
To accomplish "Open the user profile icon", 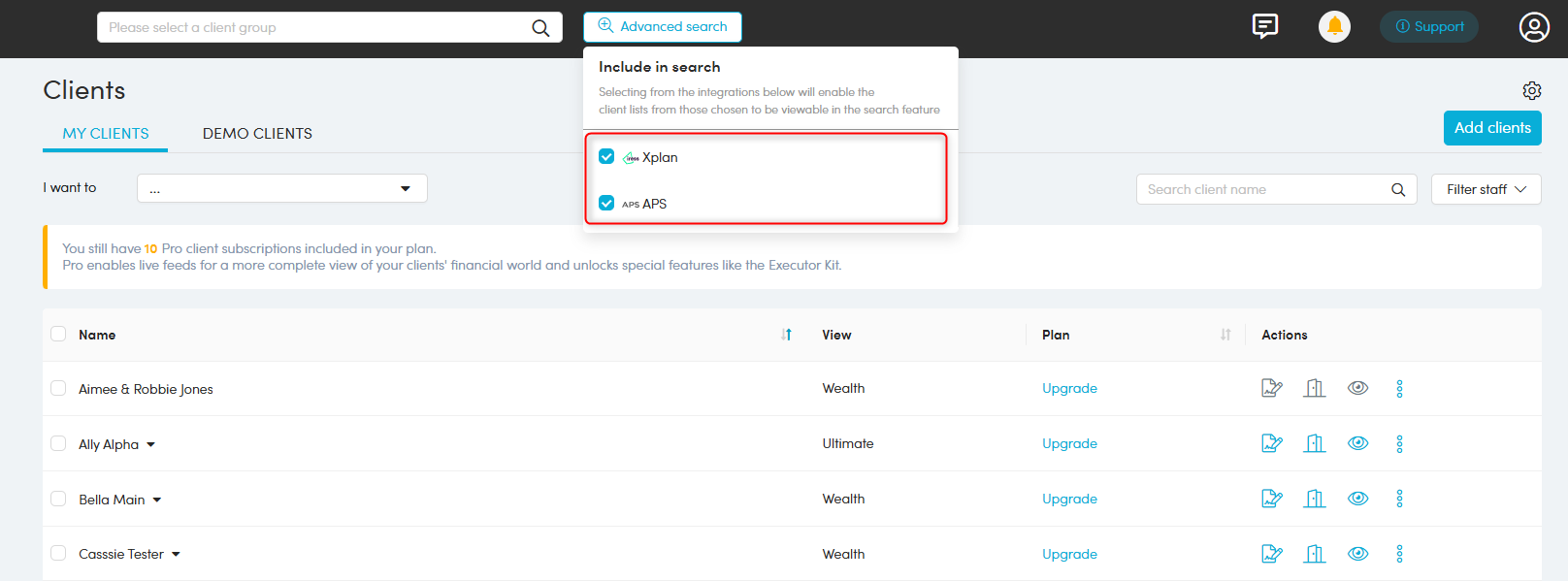I will pyautogui.click(x=1533, y=27).
